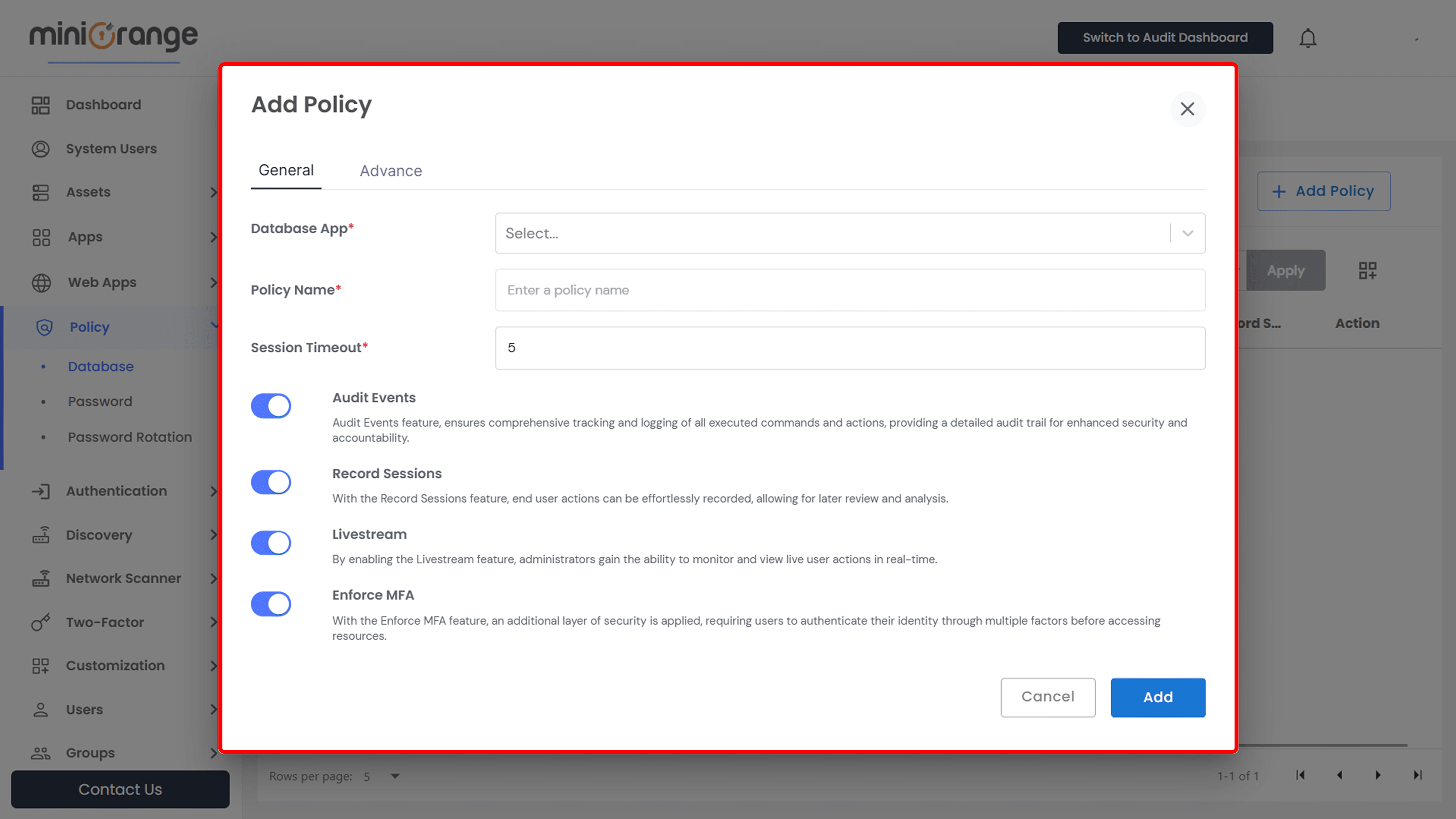Screen dimensions: 1456x819
Task: Expand the Apps menu chevron
Action: [x=214, y=237]
